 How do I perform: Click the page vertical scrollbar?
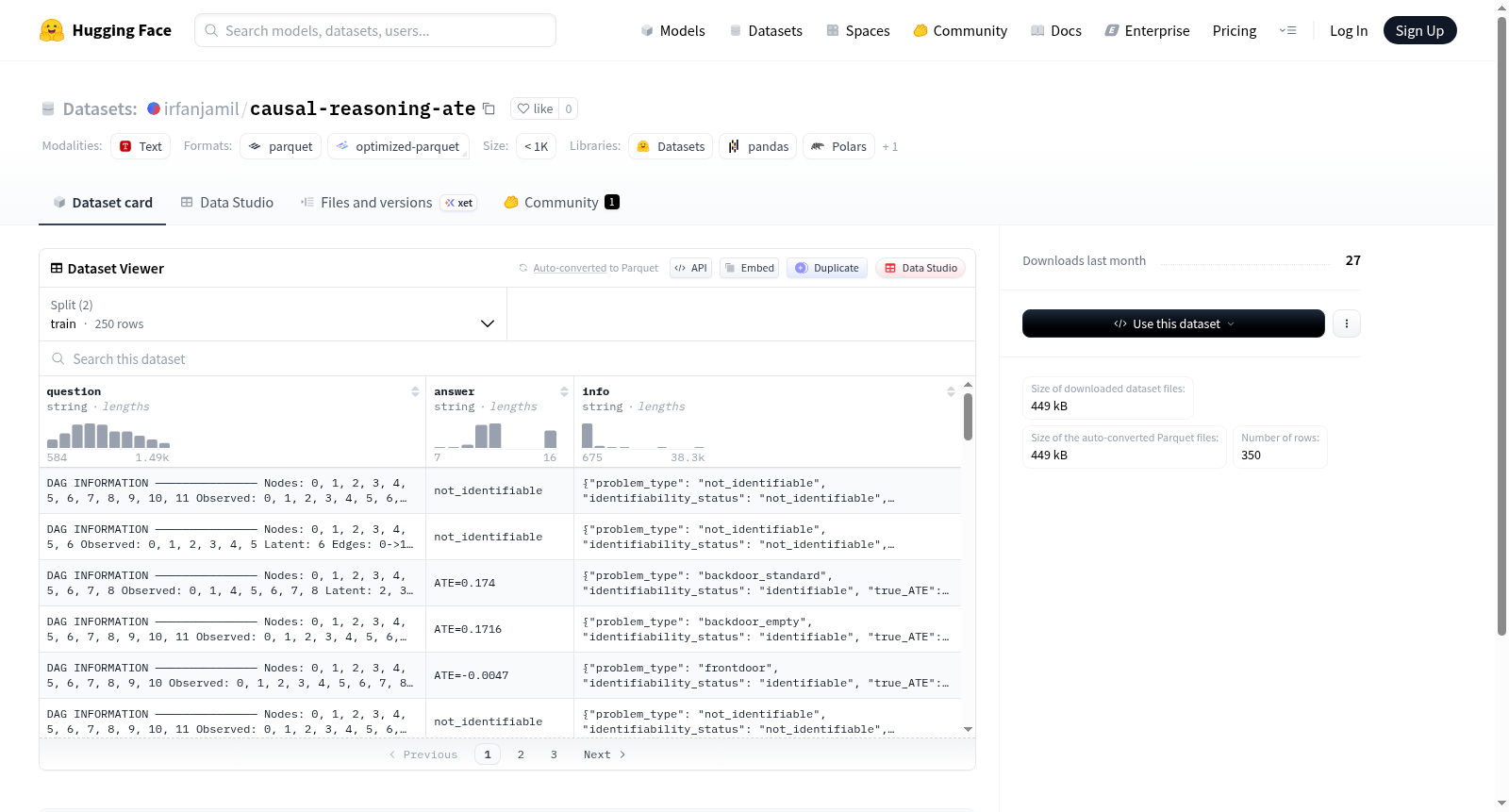(x=1501, y=325)
